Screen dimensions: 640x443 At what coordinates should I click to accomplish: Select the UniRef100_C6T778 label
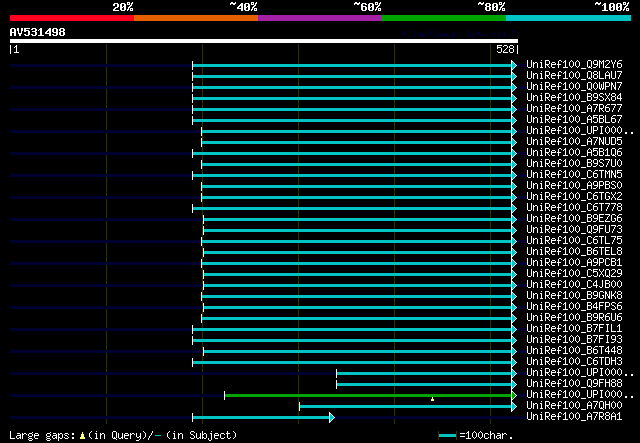pos(574,208)
